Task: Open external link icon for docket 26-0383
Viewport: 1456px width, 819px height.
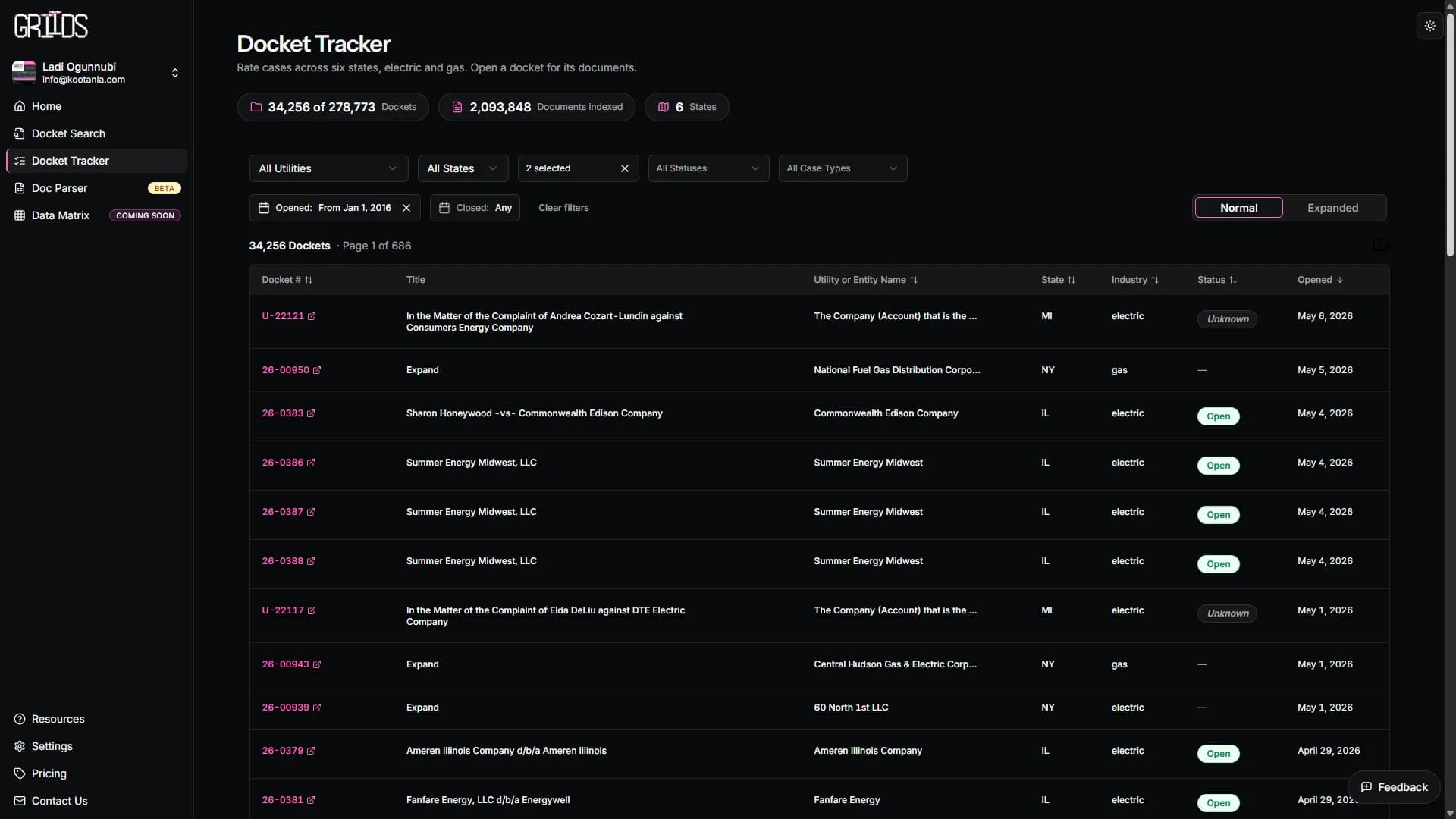Action: (311, 413)
